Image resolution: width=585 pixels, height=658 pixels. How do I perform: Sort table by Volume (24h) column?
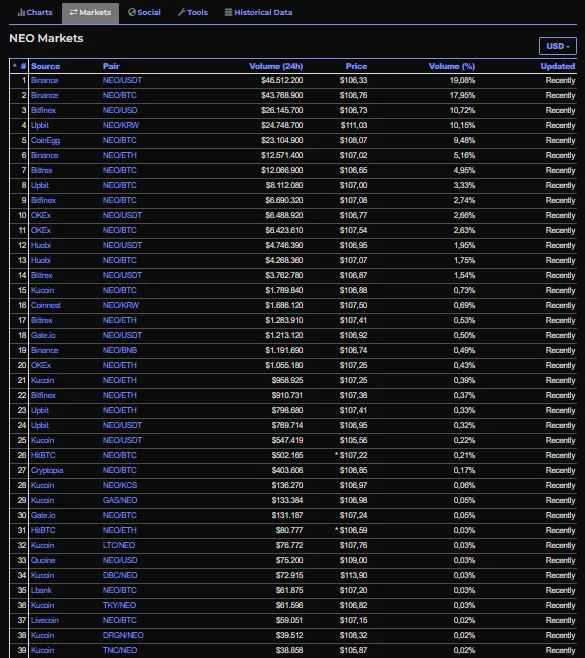pyautogui.click(x=276, y=66)
